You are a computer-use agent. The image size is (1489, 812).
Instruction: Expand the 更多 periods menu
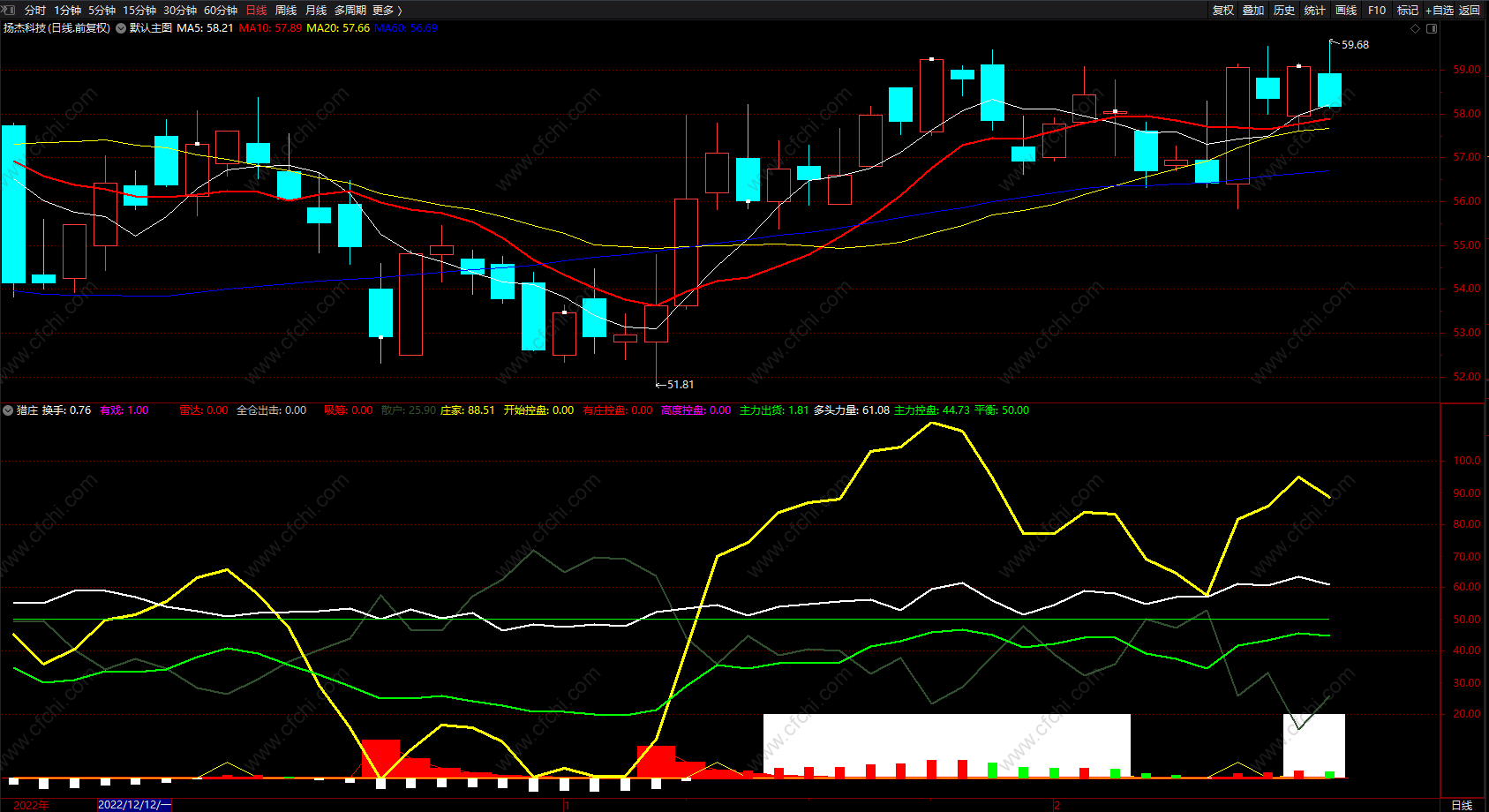point(387,10)
